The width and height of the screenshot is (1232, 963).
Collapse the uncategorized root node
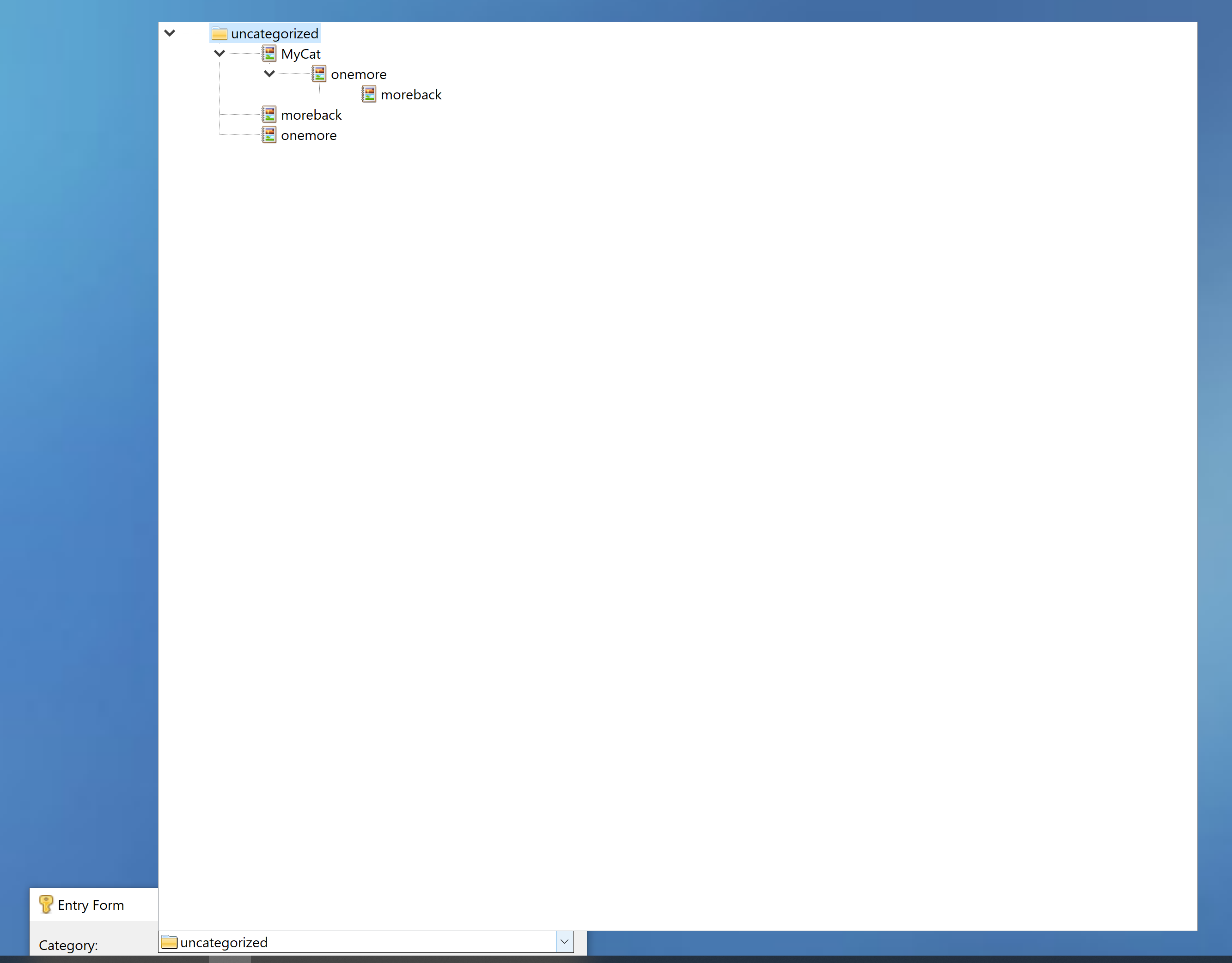pyautogui.click(x=169, y=33)
